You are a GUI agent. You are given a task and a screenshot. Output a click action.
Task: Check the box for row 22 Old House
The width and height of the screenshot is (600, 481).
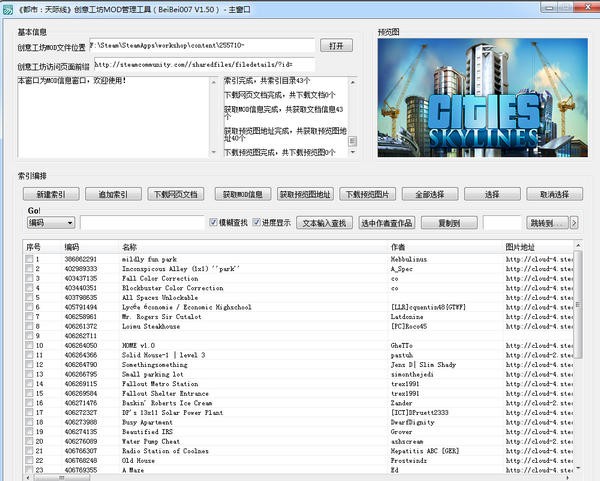click(29, 460)
